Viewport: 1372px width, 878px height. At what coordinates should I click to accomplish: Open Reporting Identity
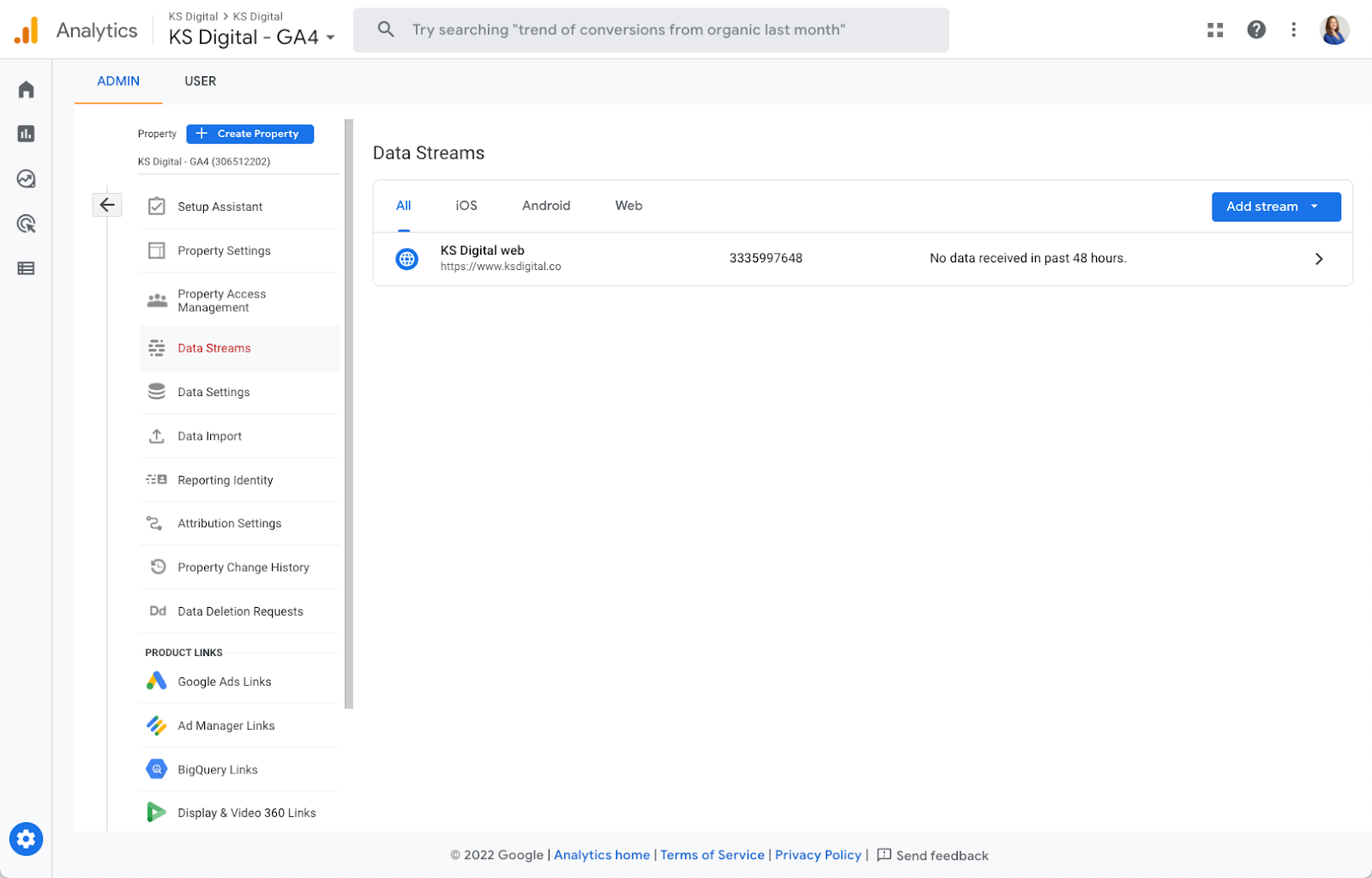tap(239, 480)
